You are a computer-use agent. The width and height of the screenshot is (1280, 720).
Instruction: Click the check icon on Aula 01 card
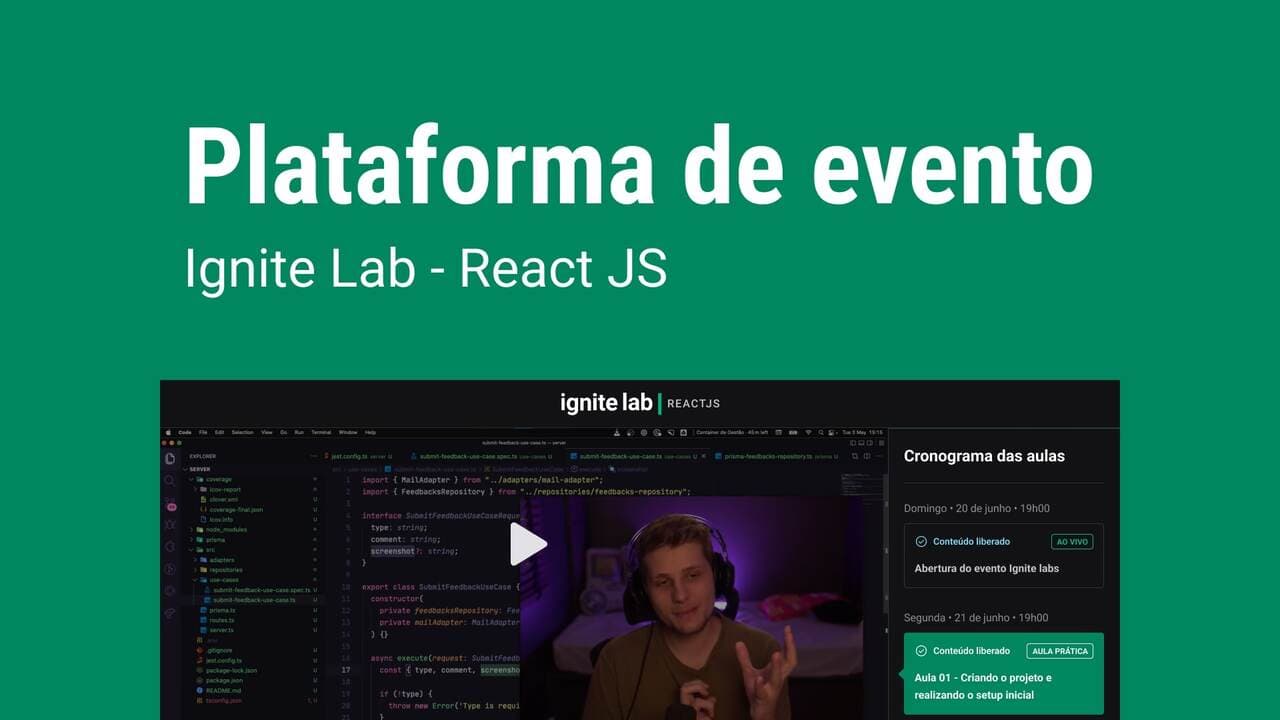point(921,651)
